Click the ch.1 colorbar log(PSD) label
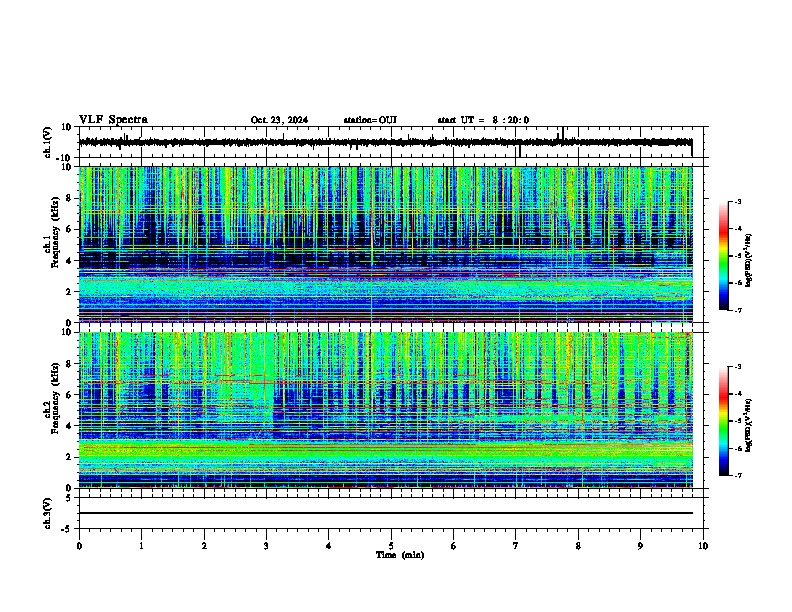The height and width of the screenshot is (612, 792). [x=749, y=260]
